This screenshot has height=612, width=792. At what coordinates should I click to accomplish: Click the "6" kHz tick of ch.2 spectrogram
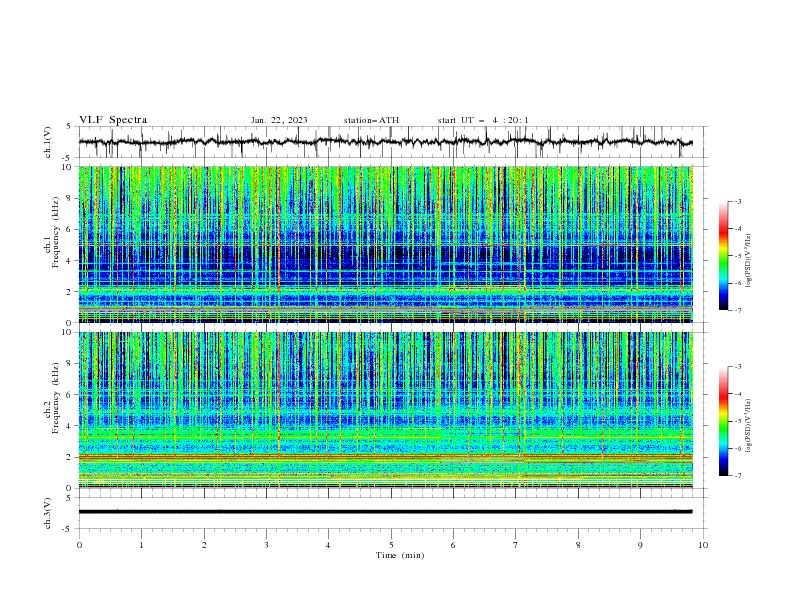tap(70, 395)
